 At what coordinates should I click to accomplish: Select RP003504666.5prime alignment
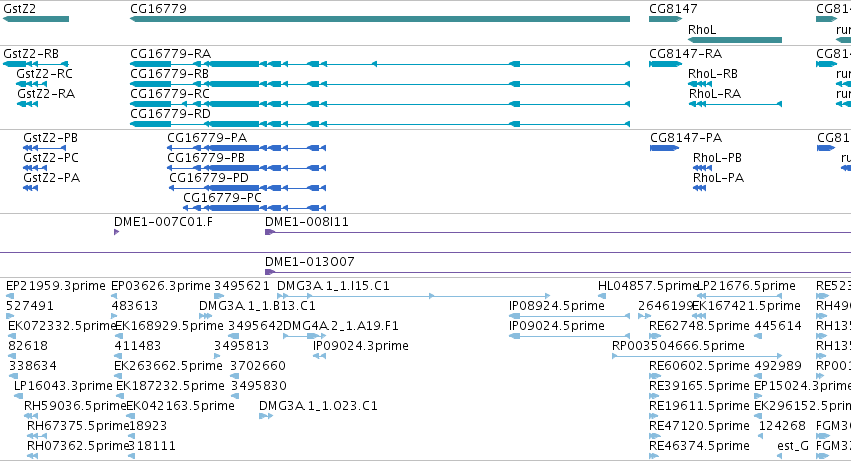pos(697,356)
